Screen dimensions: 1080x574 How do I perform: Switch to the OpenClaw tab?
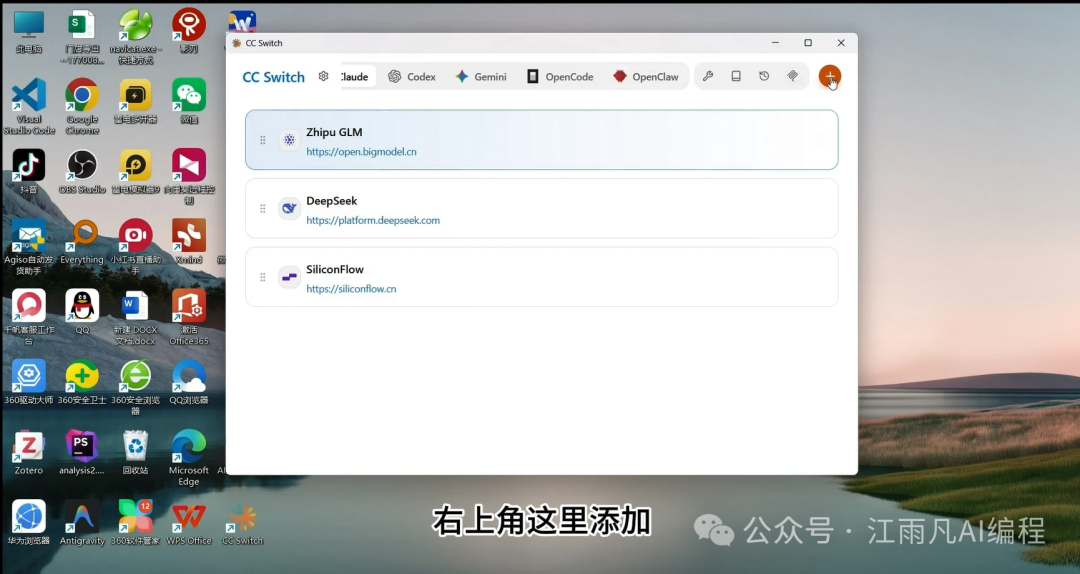coord(645,76)
